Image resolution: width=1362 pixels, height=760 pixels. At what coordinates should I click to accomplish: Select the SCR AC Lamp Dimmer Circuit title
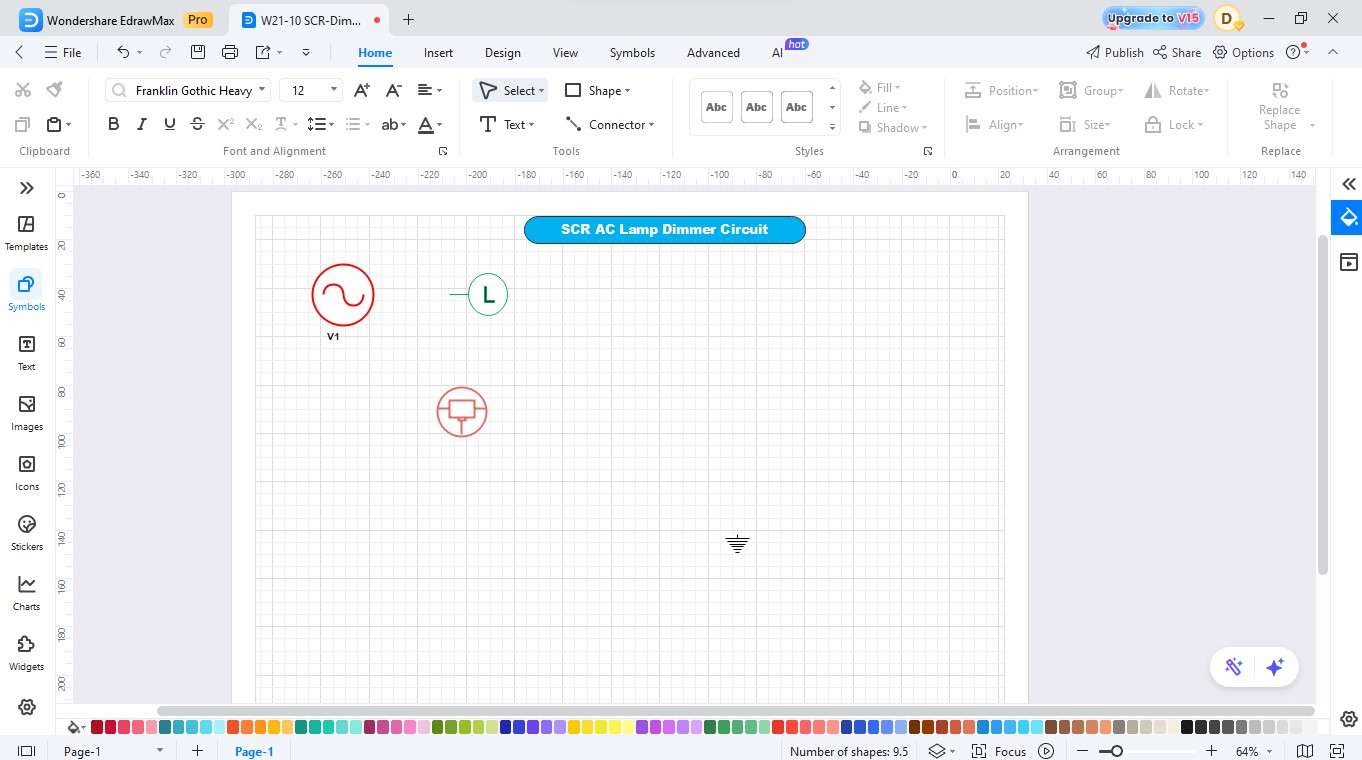tap(665, 230)
